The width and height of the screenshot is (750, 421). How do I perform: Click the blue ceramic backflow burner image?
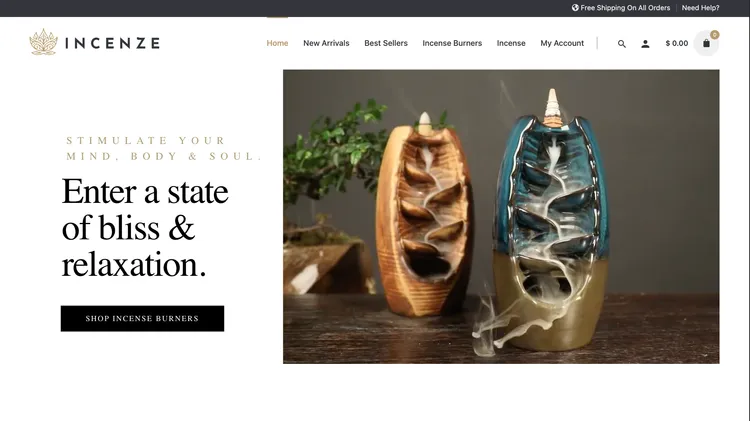pyautogui.click(x=550, y=220)
